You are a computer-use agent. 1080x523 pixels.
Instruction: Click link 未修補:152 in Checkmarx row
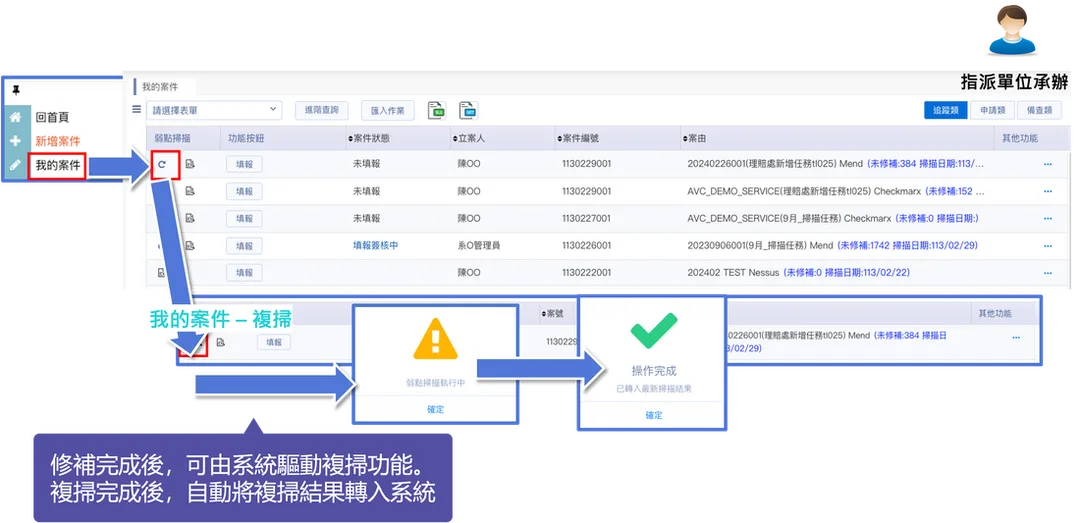pyautogui.click(x=955, y=191)
